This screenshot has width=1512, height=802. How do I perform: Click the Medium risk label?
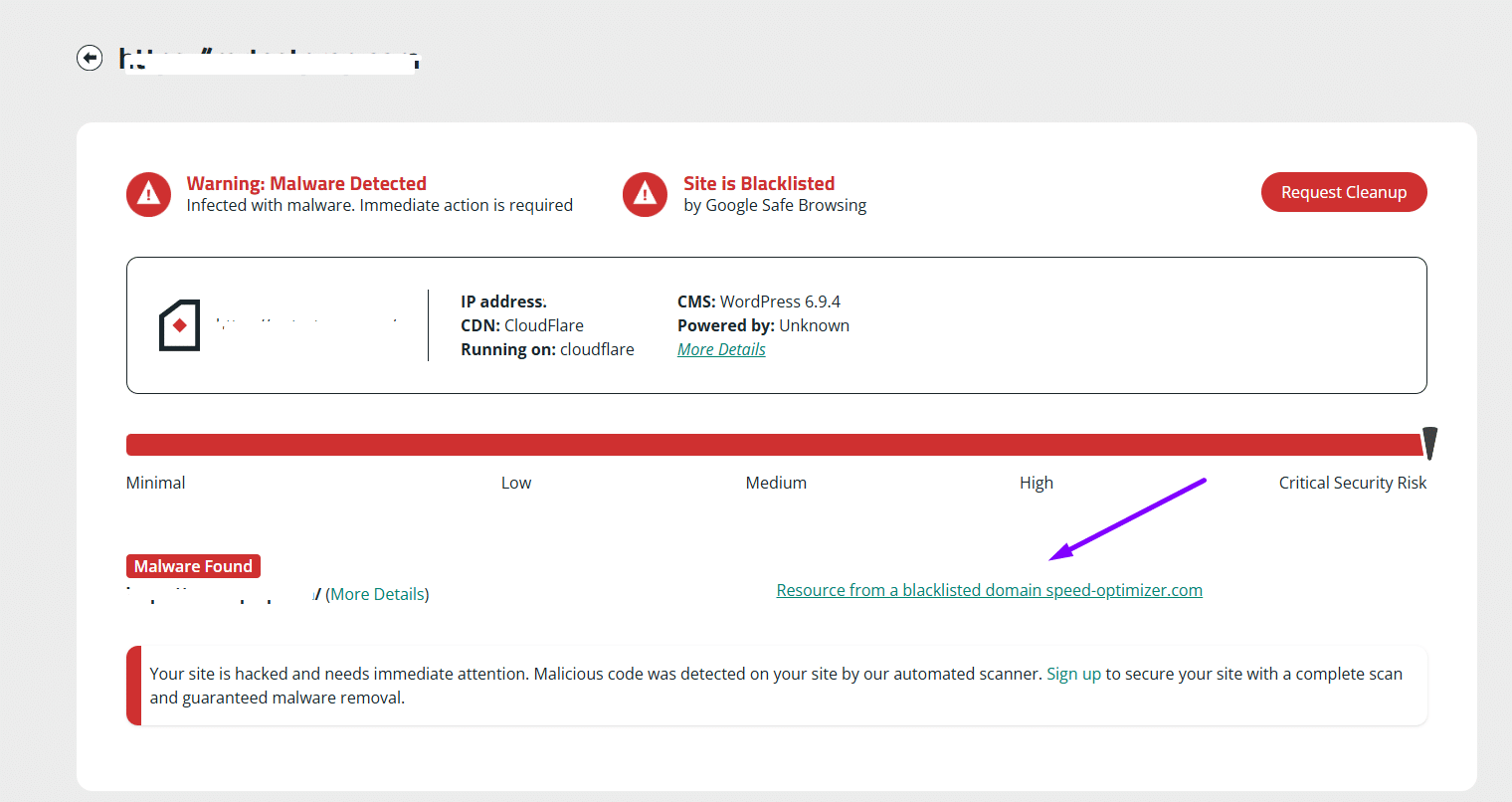[776, 483]
